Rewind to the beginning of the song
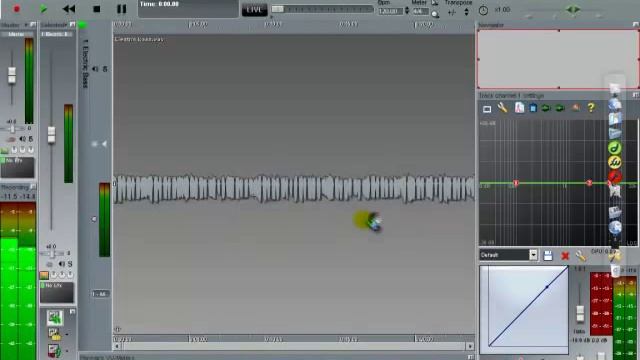The image size is (640, 360). [x=69, y=9]
